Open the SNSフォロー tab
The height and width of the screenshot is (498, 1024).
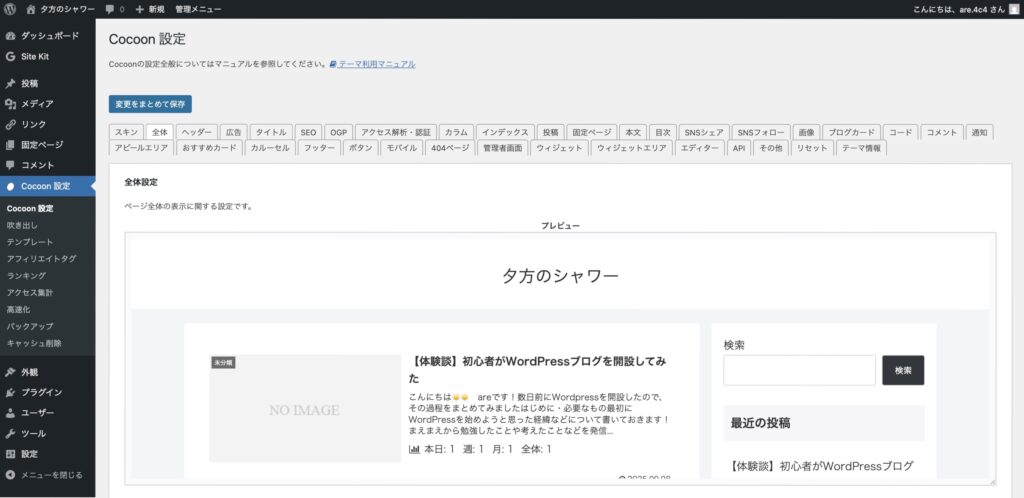761,132
